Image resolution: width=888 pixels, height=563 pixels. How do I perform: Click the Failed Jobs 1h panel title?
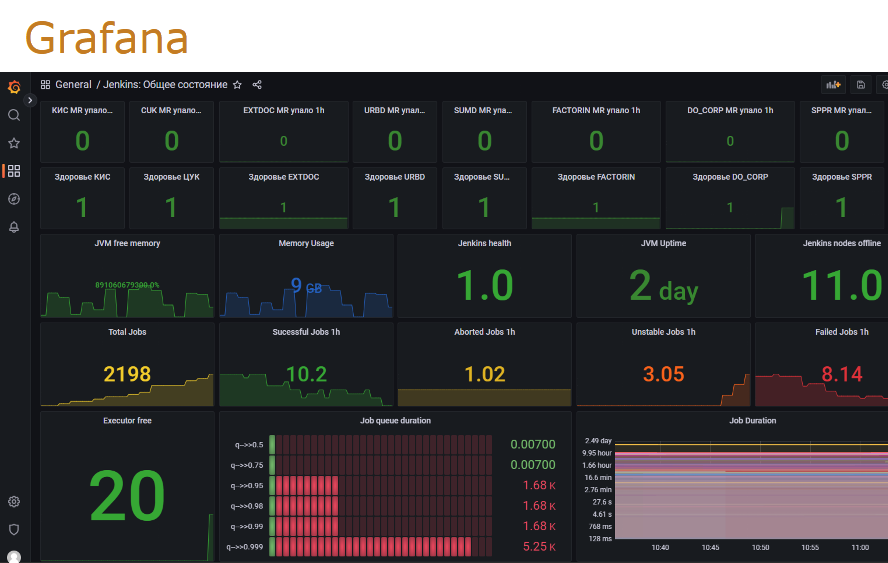point(842,332)
